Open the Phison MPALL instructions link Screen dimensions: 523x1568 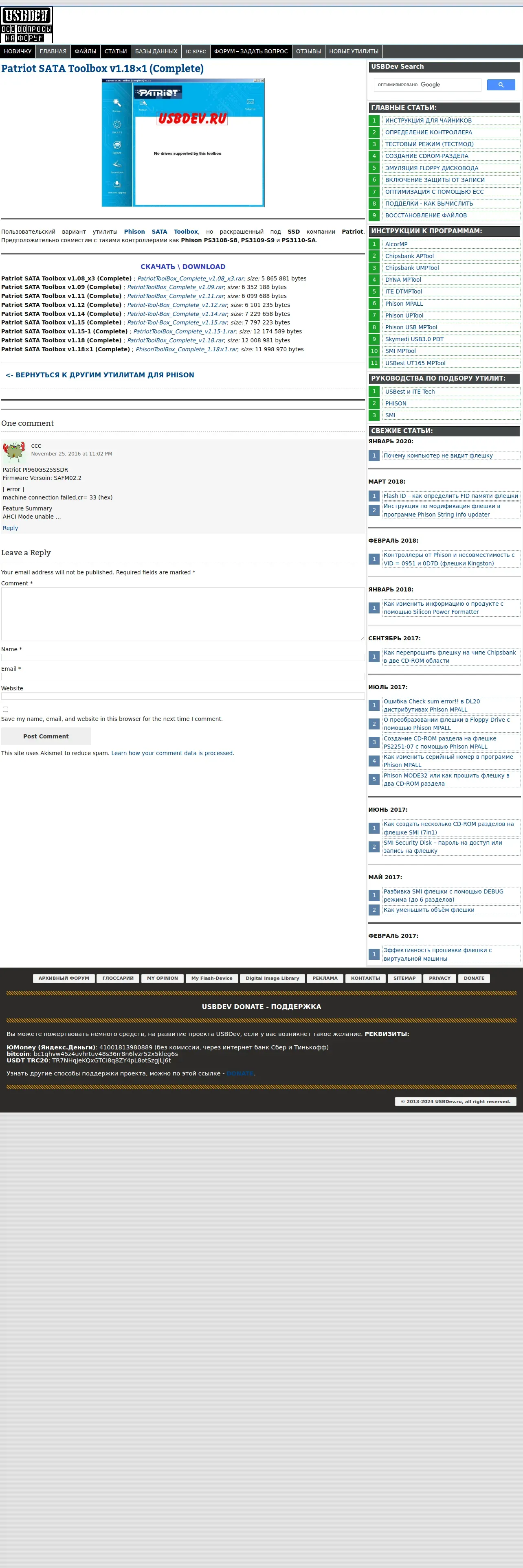[x=450, y=304]
